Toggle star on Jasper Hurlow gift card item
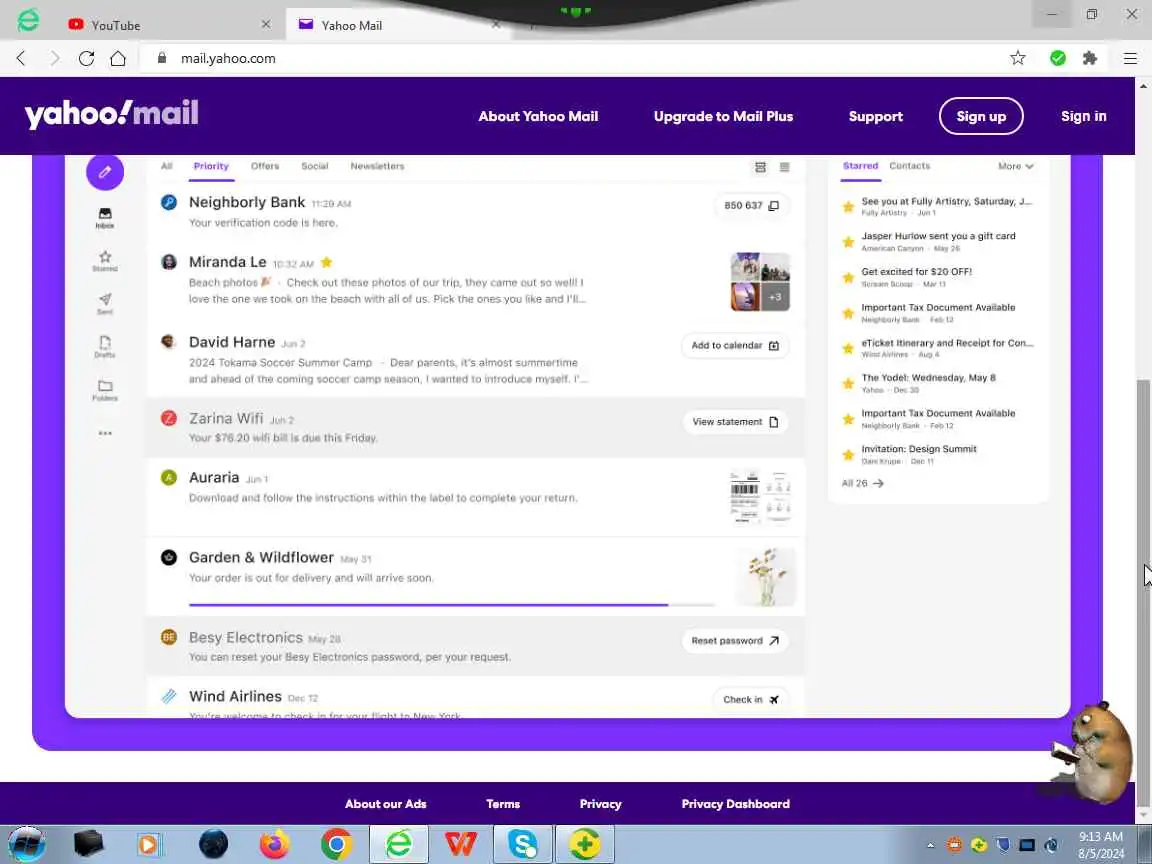The image size is (1152, 864). [x=848, y=242]
